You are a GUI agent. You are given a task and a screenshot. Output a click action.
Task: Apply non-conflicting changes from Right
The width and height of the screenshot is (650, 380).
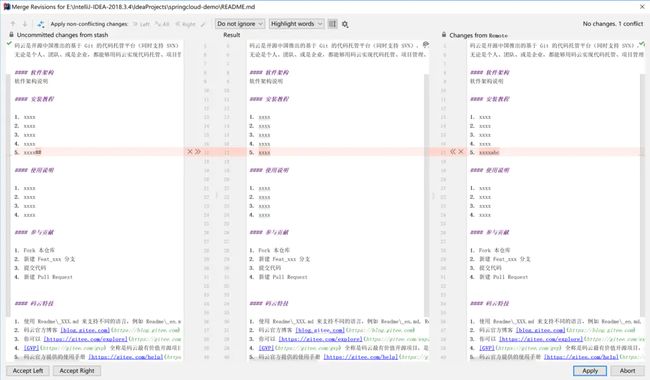click(185, 24)
